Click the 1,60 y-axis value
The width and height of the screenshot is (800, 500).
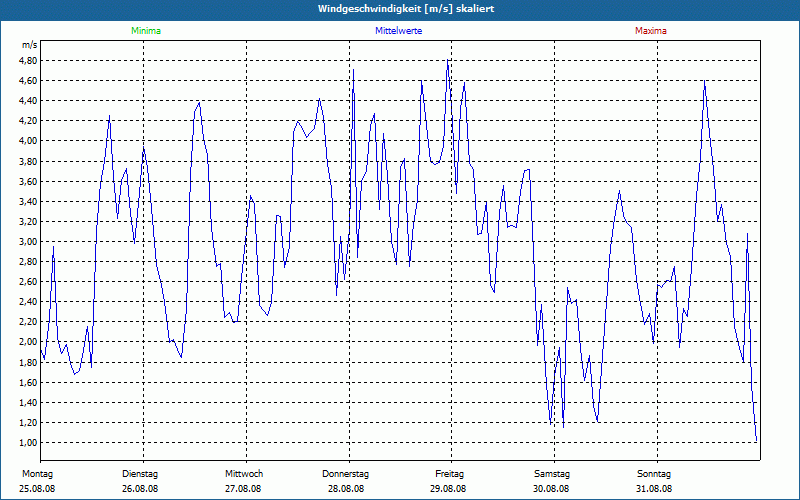tap(30, 382)
